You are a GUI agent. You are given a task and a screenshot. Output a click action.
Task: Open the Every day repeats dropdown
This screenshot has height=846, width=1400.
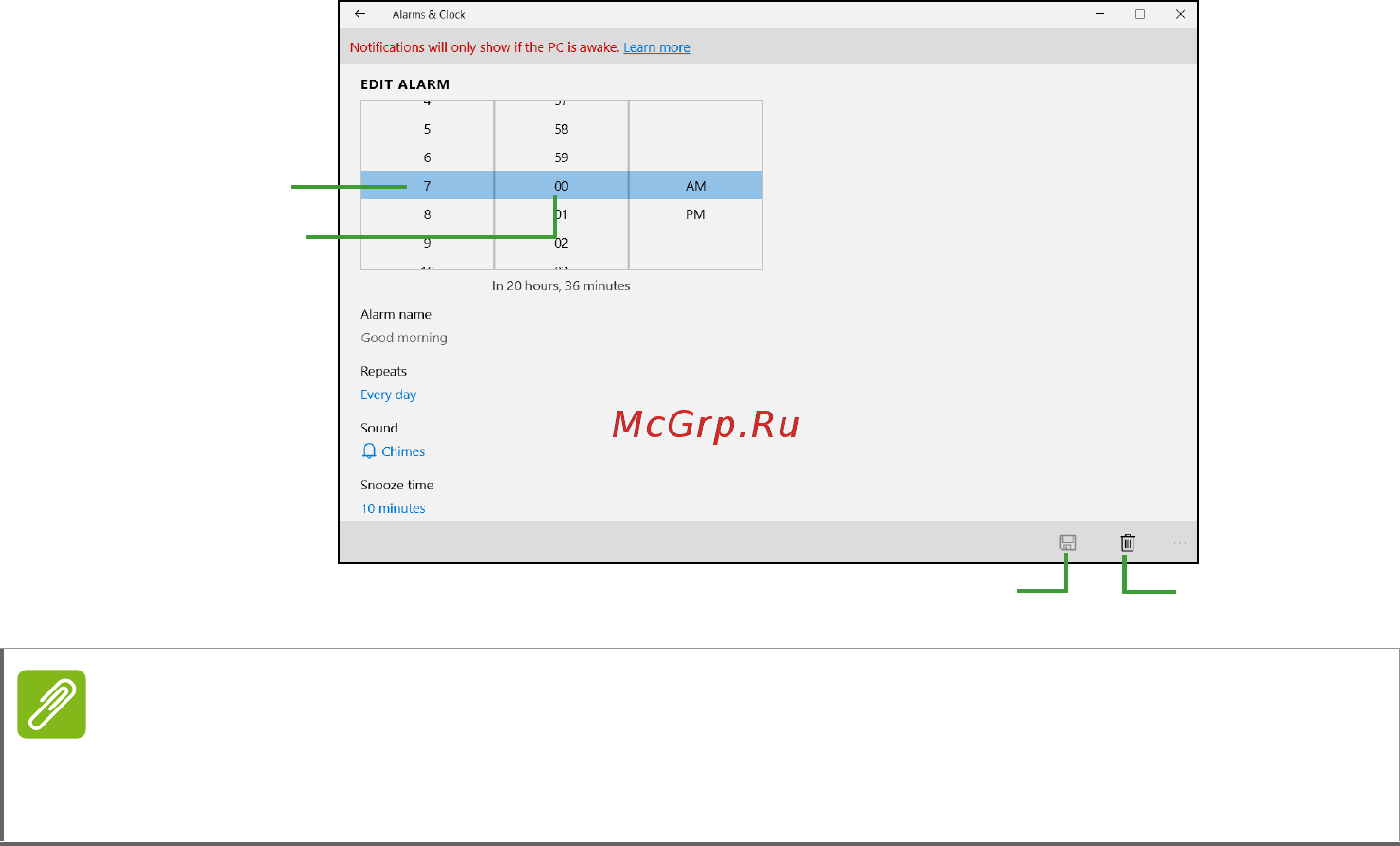coord(388,395)
